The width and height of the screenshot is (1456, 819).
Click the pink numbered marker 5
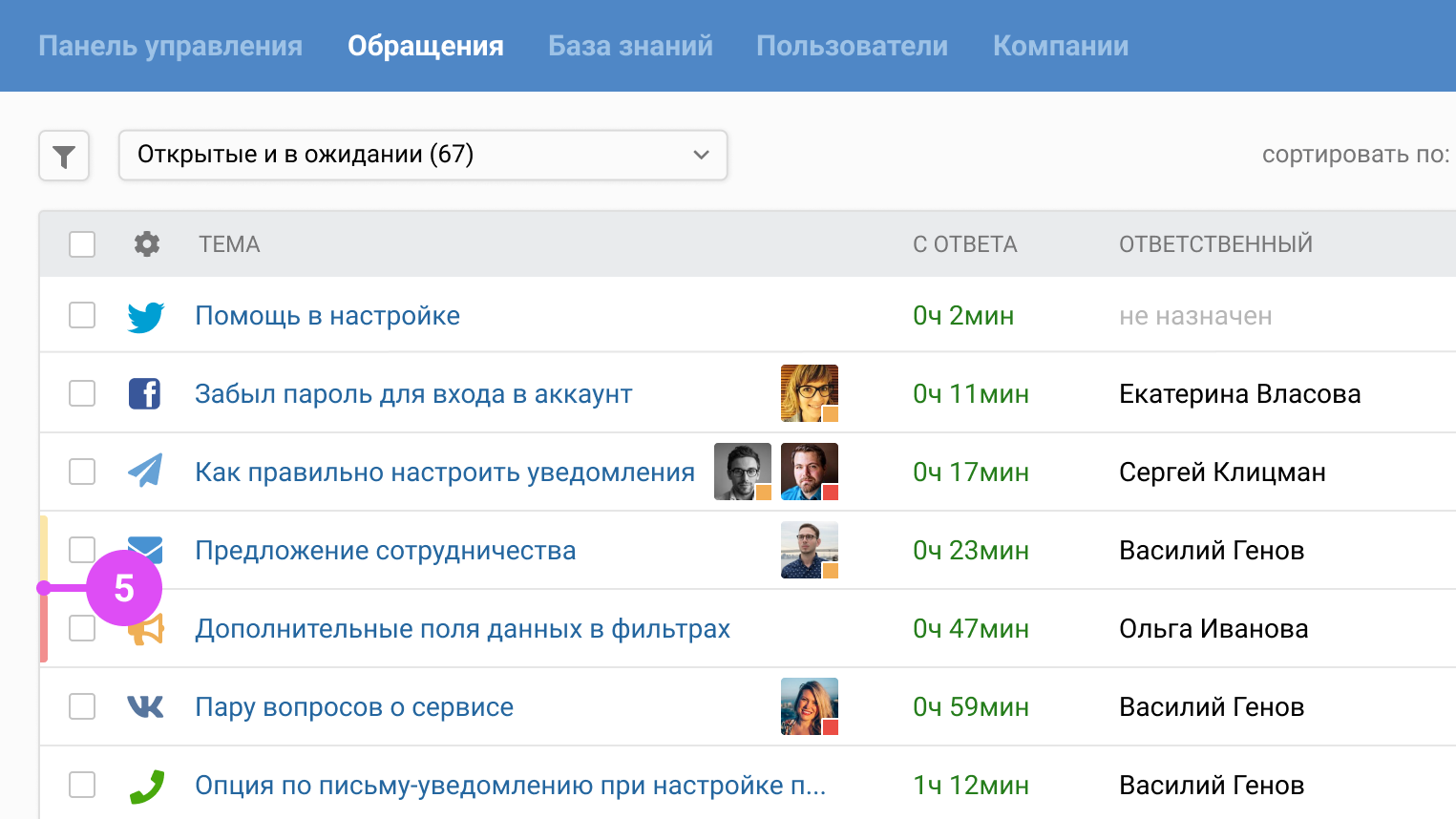tap(124, 589)
